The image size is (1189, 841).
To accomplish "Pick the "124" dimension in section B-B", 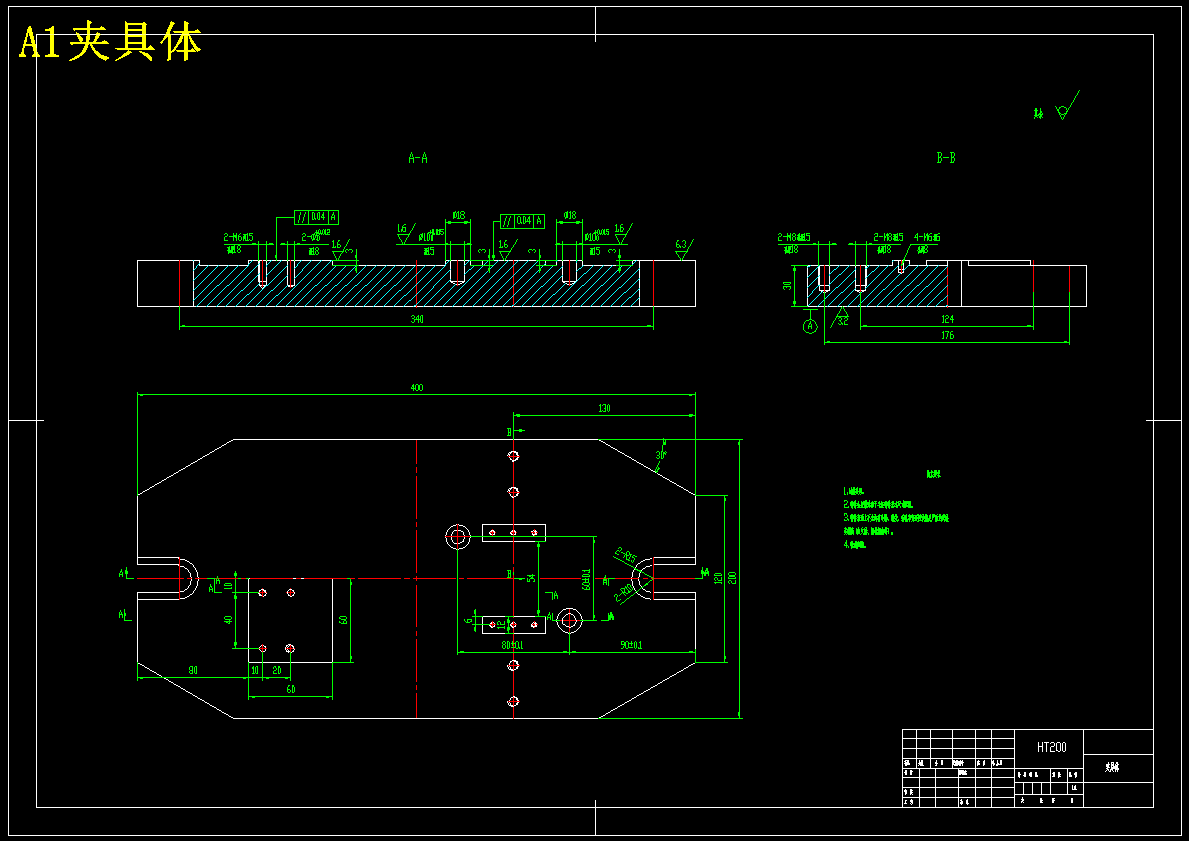I will pos(947,319).
